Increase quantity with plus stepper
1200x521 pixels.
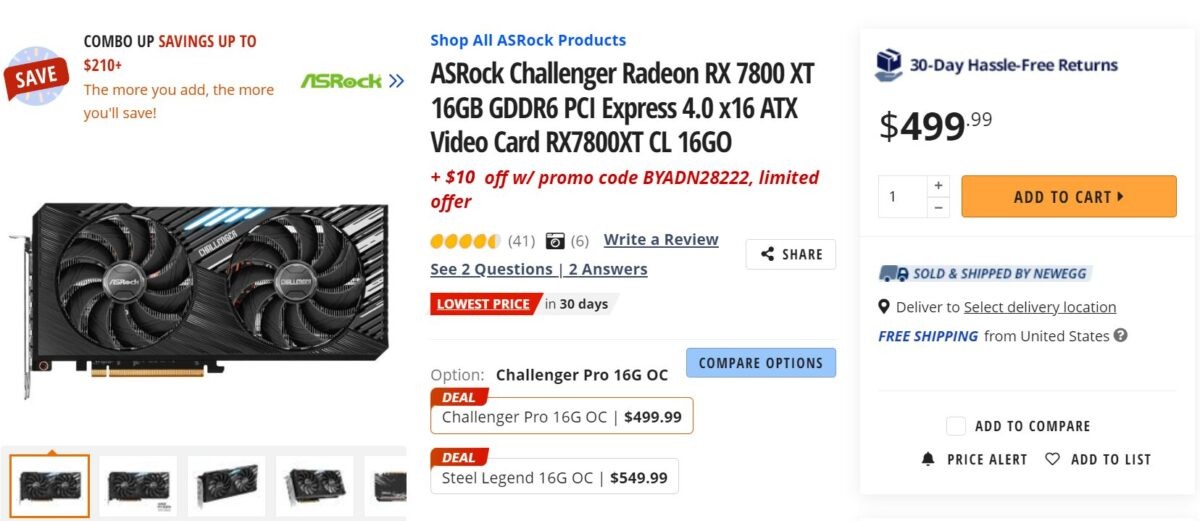pos(938,186)
